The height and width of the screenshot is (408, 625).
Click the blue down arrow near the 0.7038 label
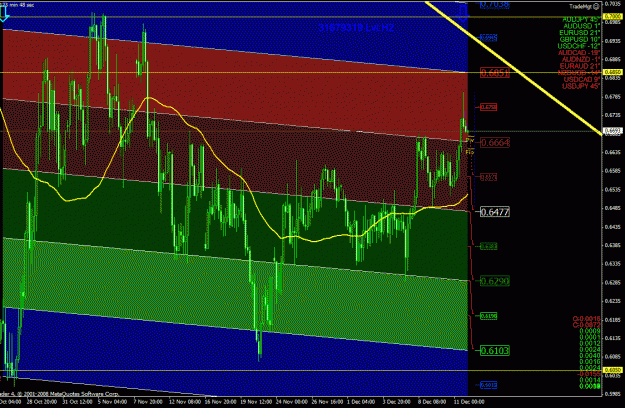tap(463, 13)
